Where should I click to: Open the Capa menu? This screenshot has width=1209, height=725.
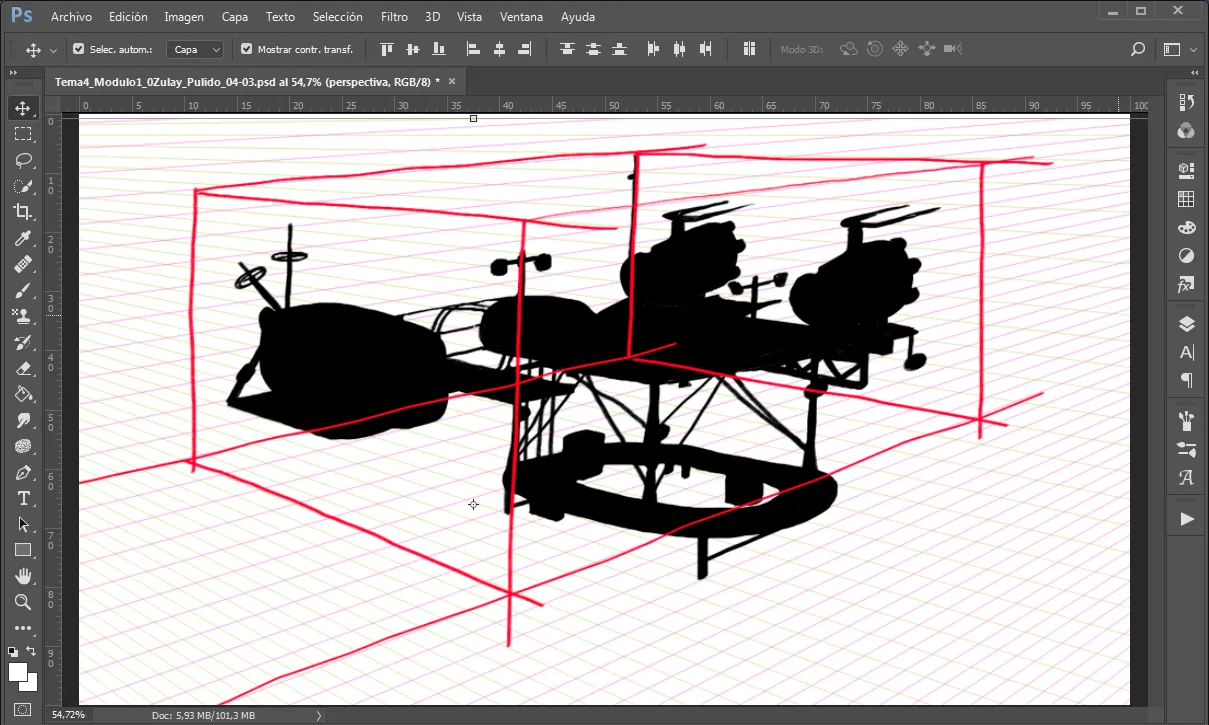point(235,17)
